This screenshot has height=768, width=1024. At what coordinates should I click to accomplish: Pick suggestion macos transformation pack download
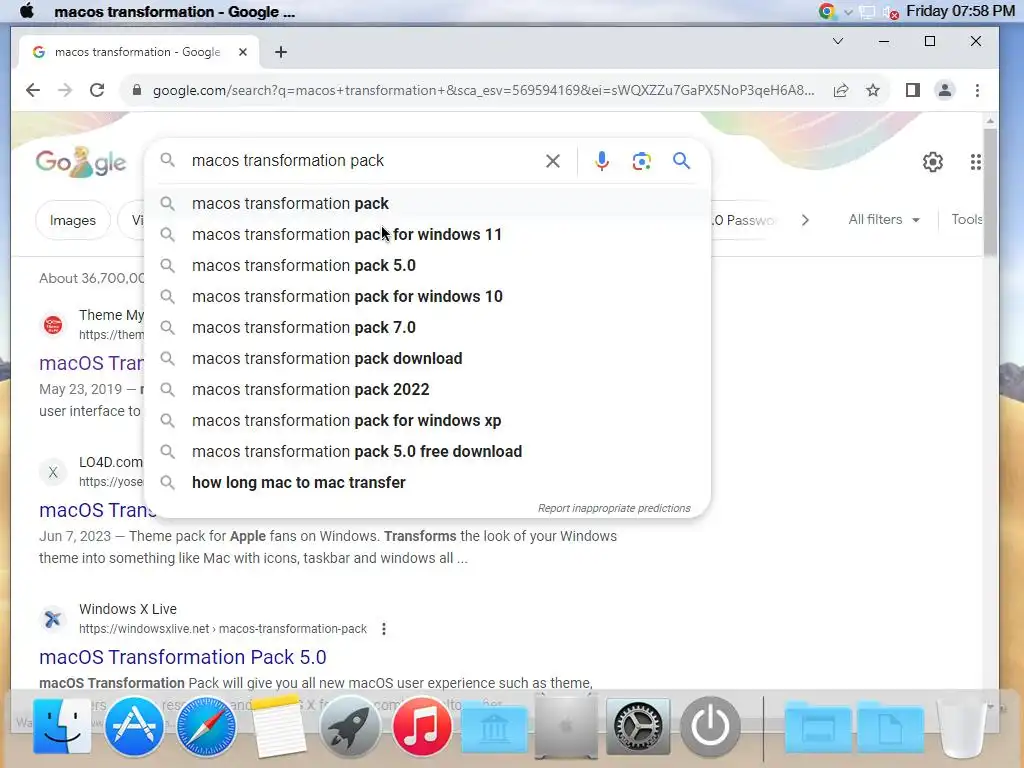[x=427, y=359]
